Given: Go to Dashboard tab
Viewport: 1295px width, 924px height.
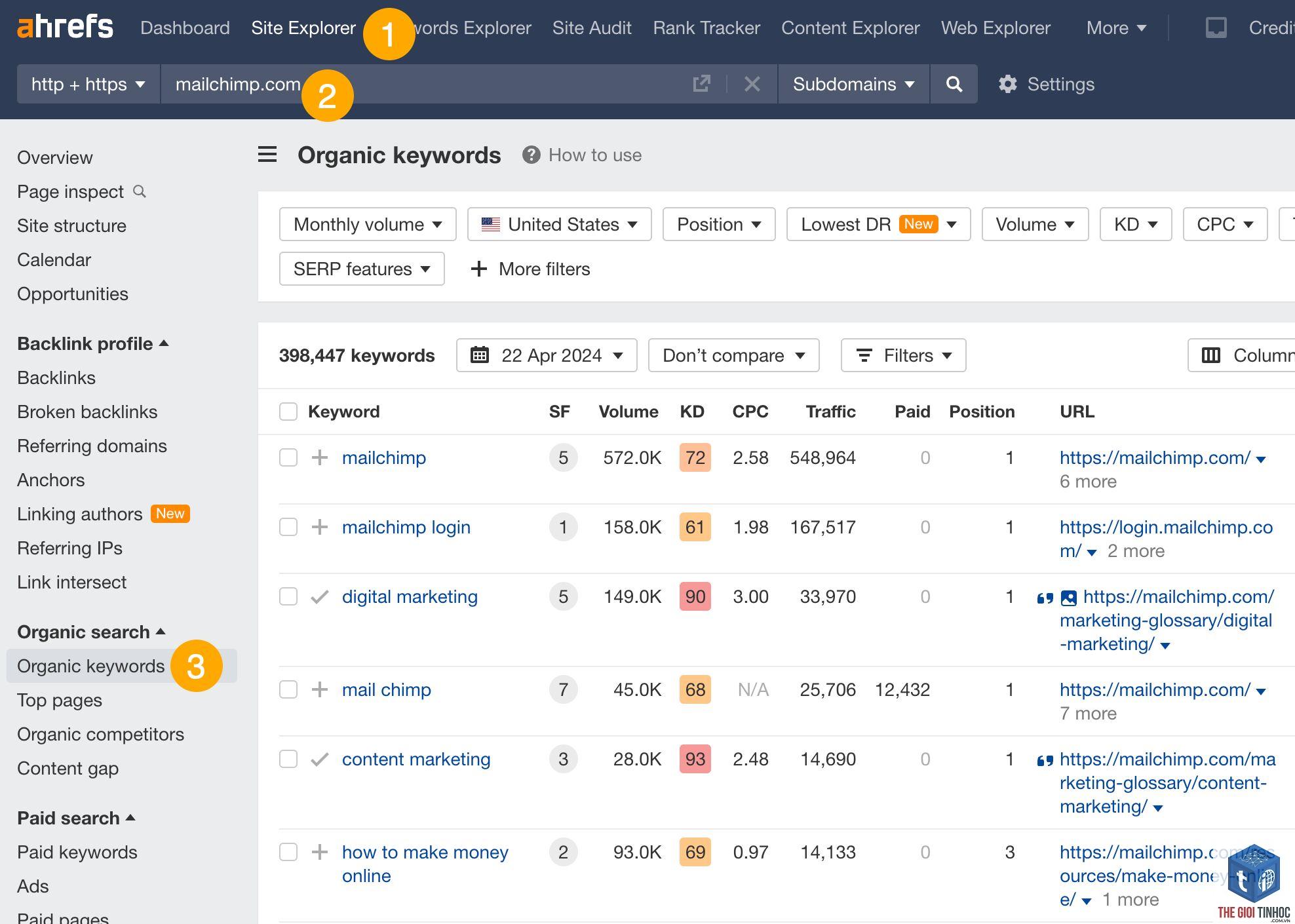Looking at the screenshot, I should [x=185, y=28].
